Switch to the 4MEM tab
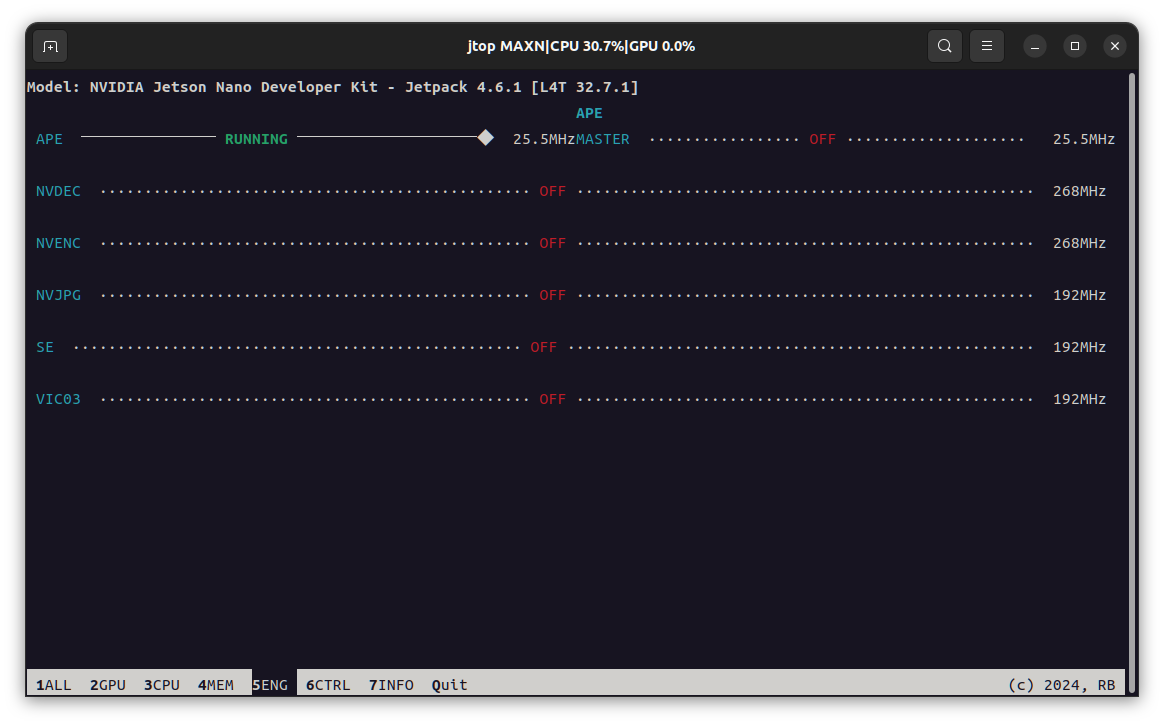The width and height of the screenshot is (1164, 725). click(x=215, y=685)
